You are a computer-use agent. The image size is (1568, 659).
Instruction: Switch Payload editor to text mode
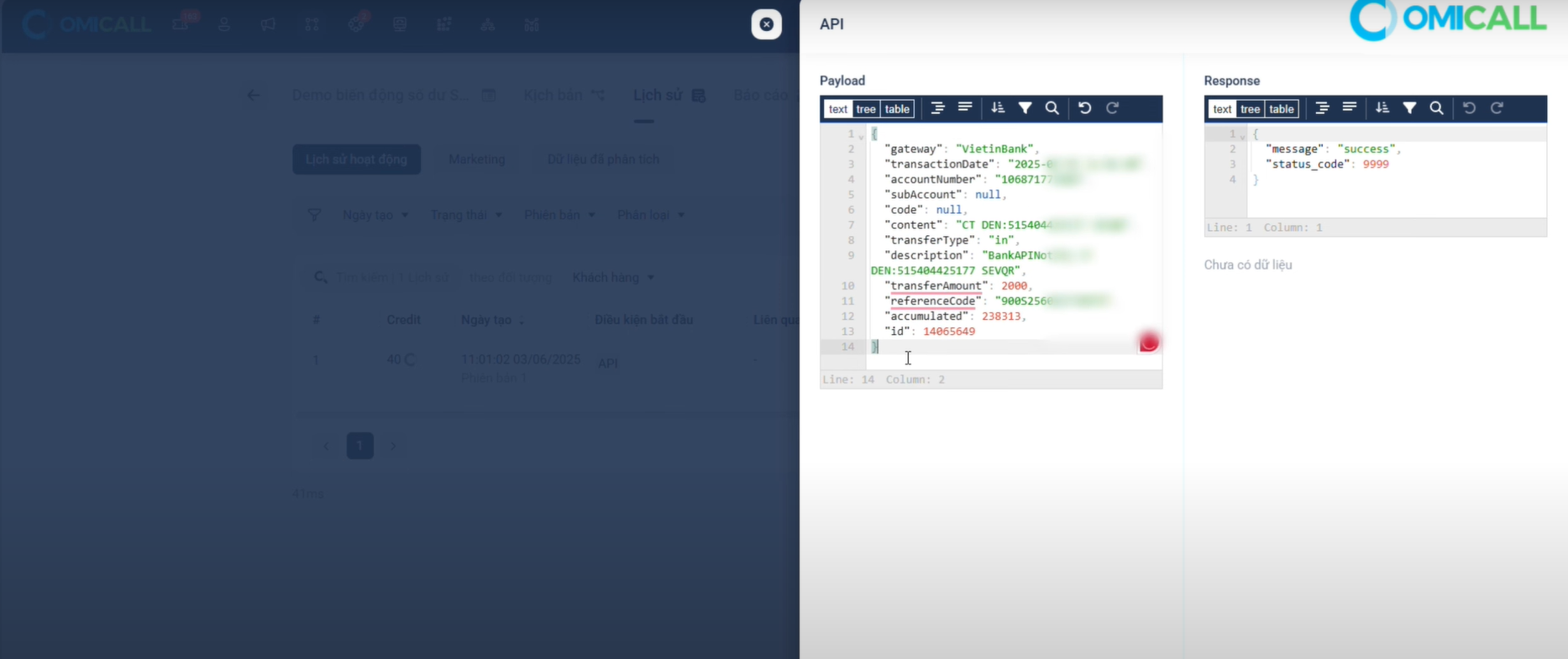click(838, 109)
